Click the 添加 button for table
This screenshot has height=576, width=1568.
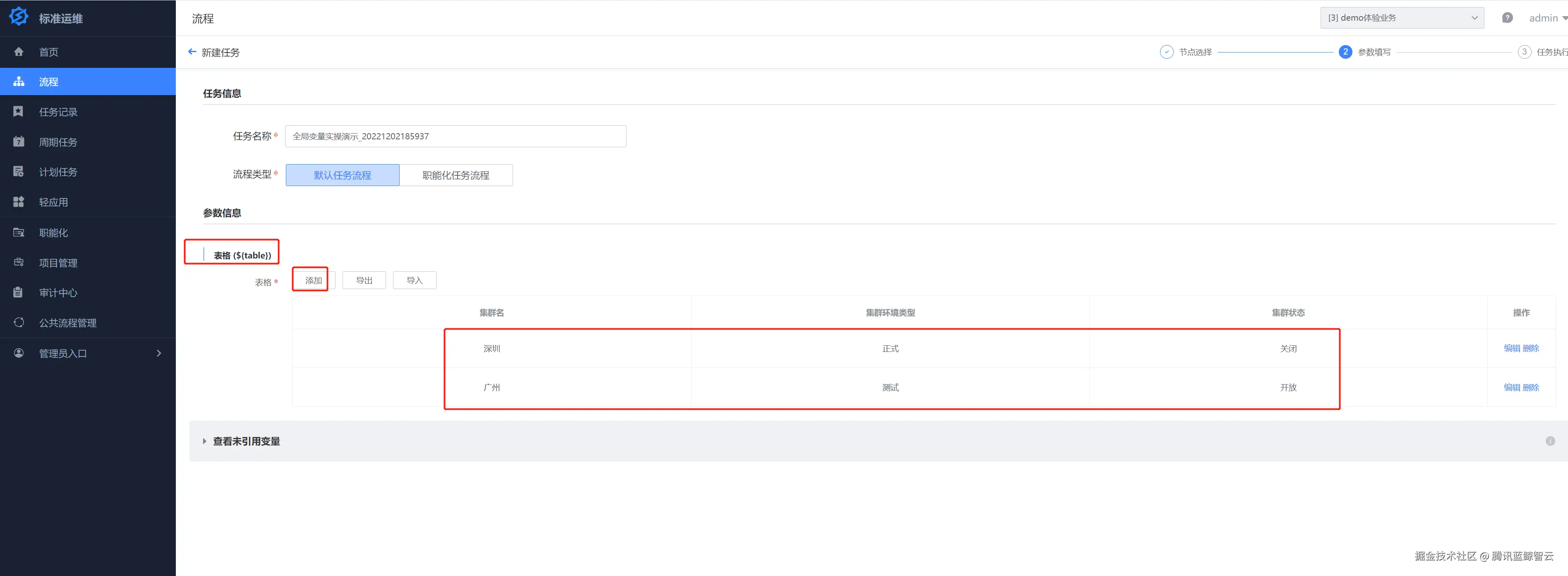[x=314, y=280]
